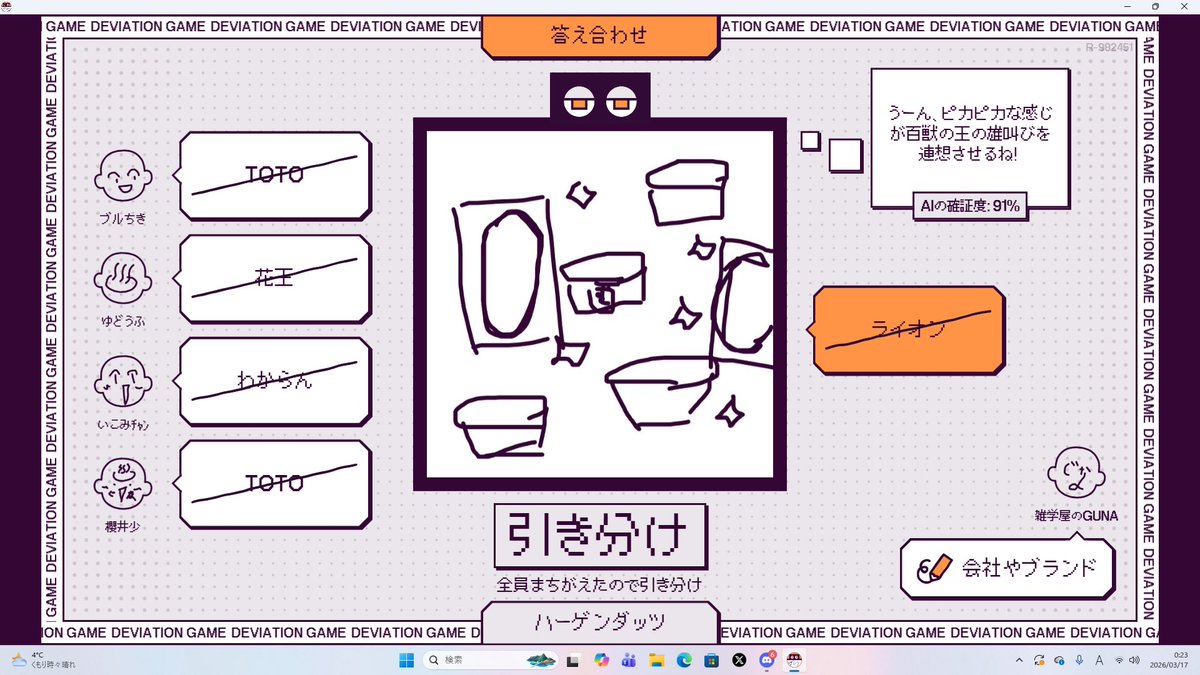Viewport: 1200px width, 675px height.
Task: Open Task View in the taskbar
Action: tap(573, 660)
